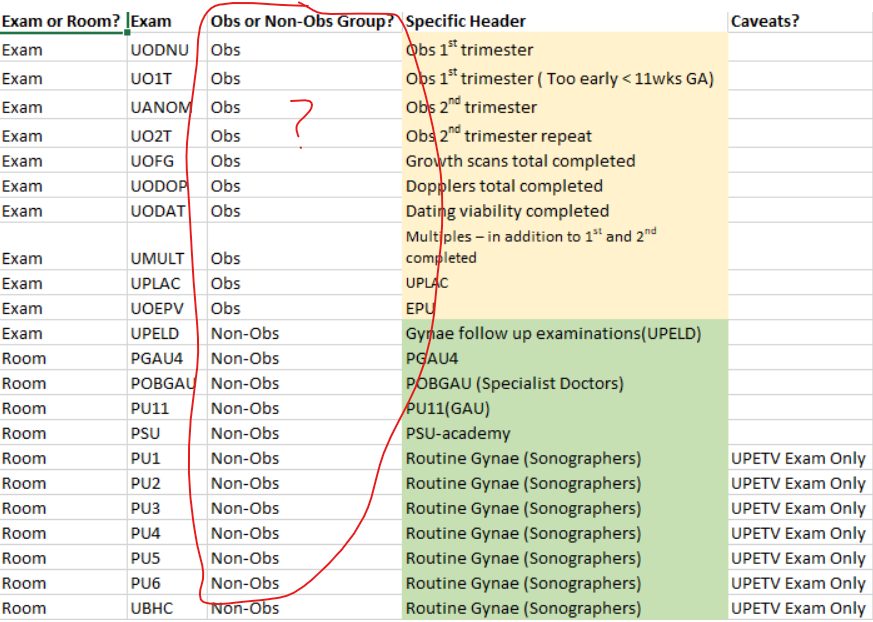
Task: Click the Exam type cell in UMULT row
Action: [63, 247]
